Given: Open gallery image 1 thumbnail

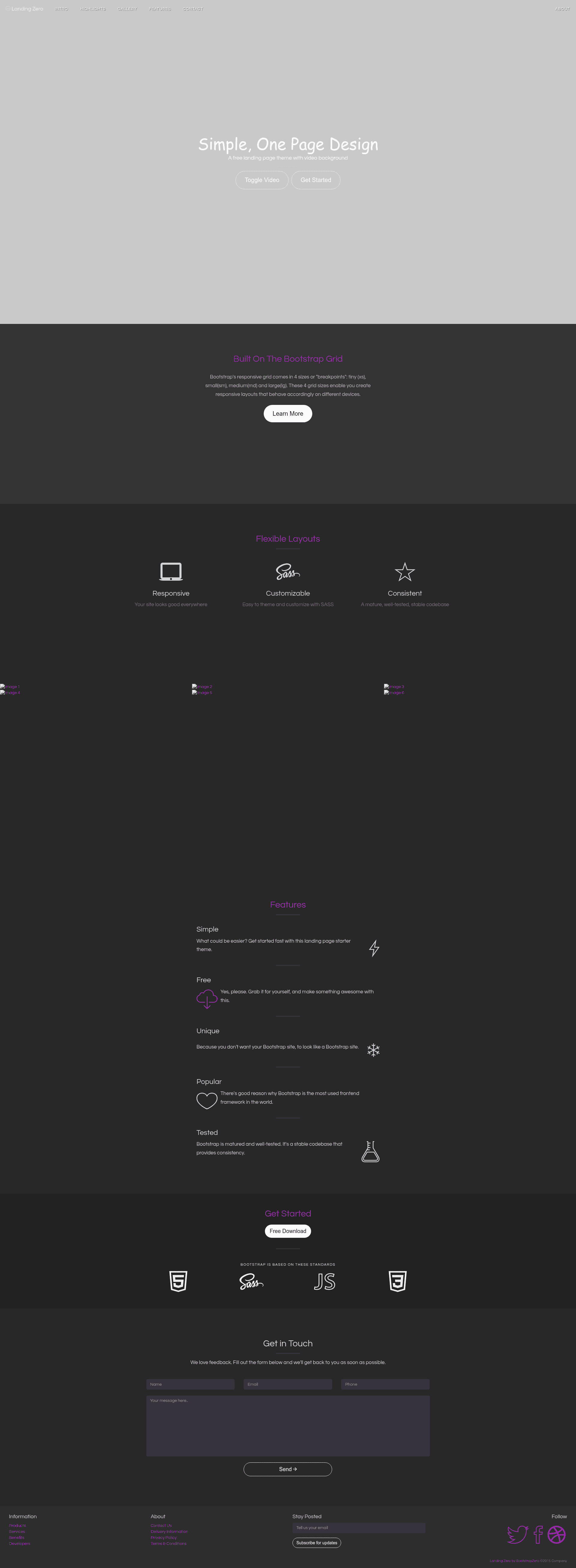Looking at the screenshot, I should 10,687.
